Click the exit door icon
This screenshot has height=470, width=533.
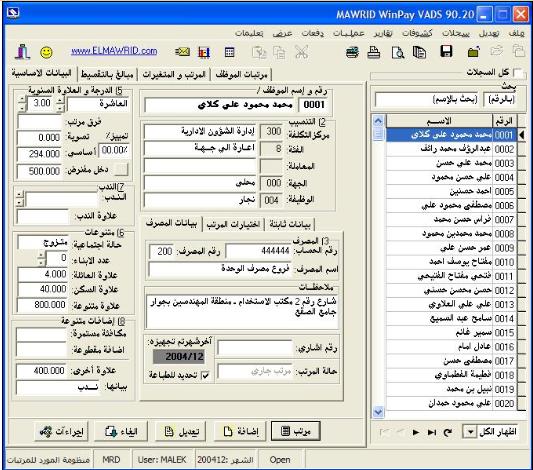23,52
